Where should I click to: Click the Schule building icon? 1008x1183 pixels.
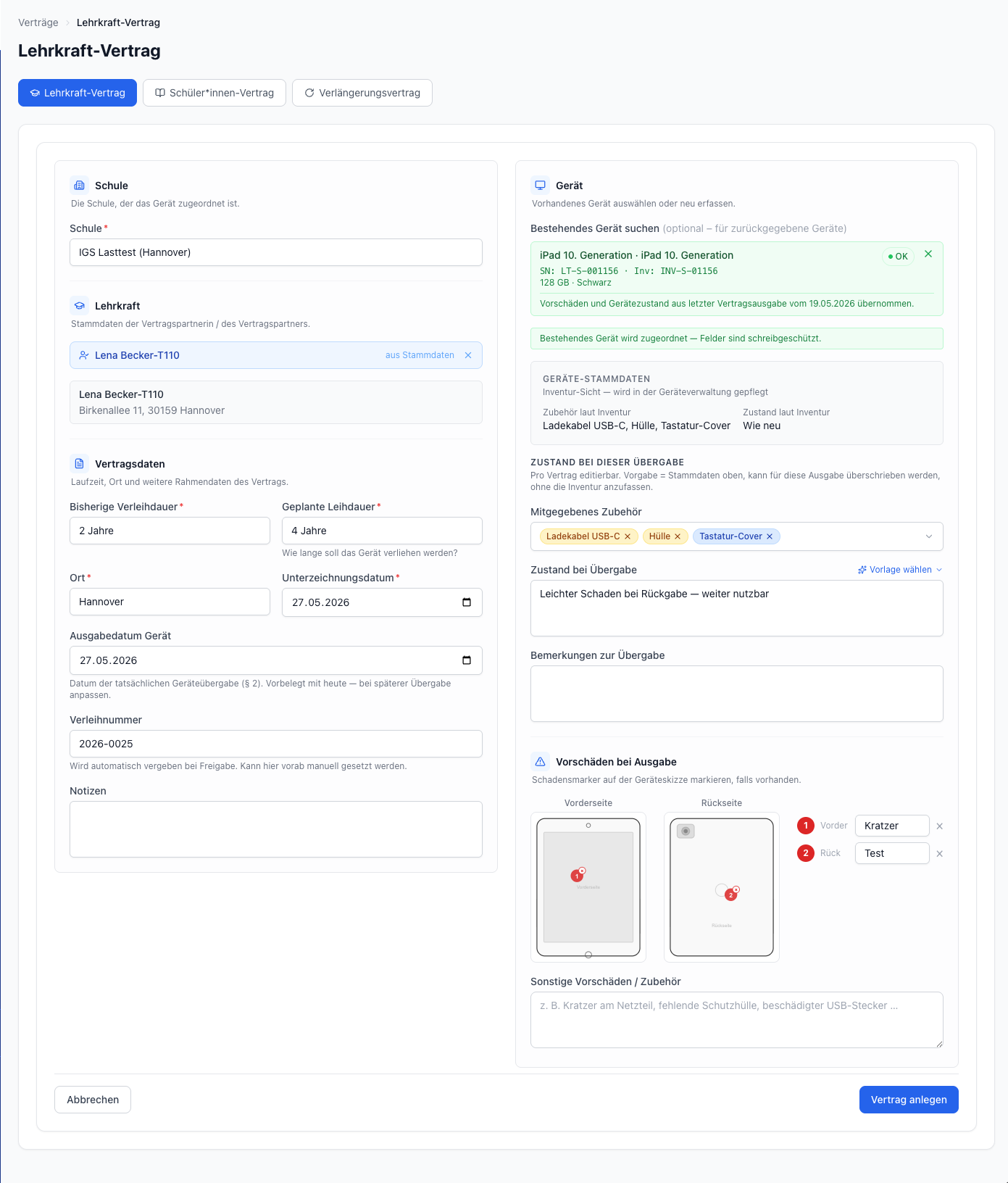[80, 186]
